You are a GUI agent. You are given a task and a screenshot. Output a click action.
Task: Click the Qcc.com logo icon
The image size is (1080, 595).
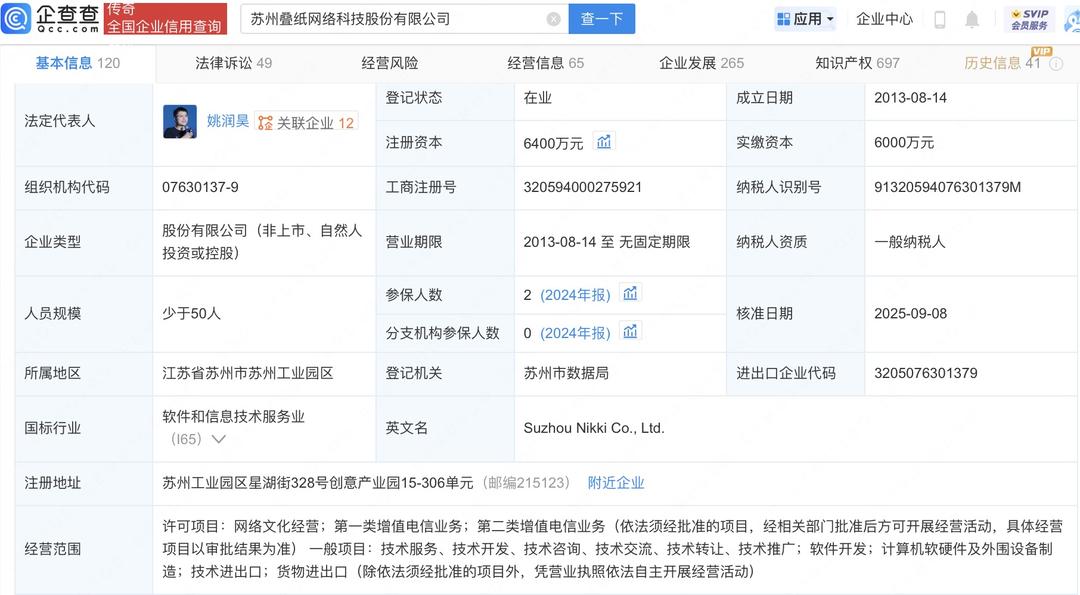click(x=17, y=18)
